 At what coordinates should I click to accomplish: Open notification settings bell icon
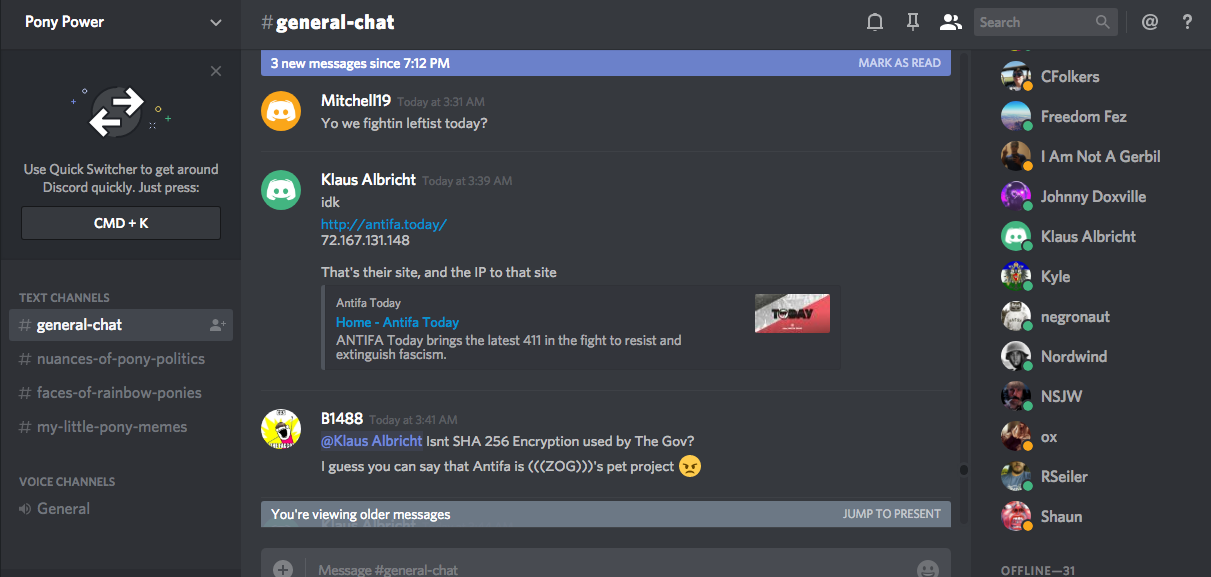(875, 22)
